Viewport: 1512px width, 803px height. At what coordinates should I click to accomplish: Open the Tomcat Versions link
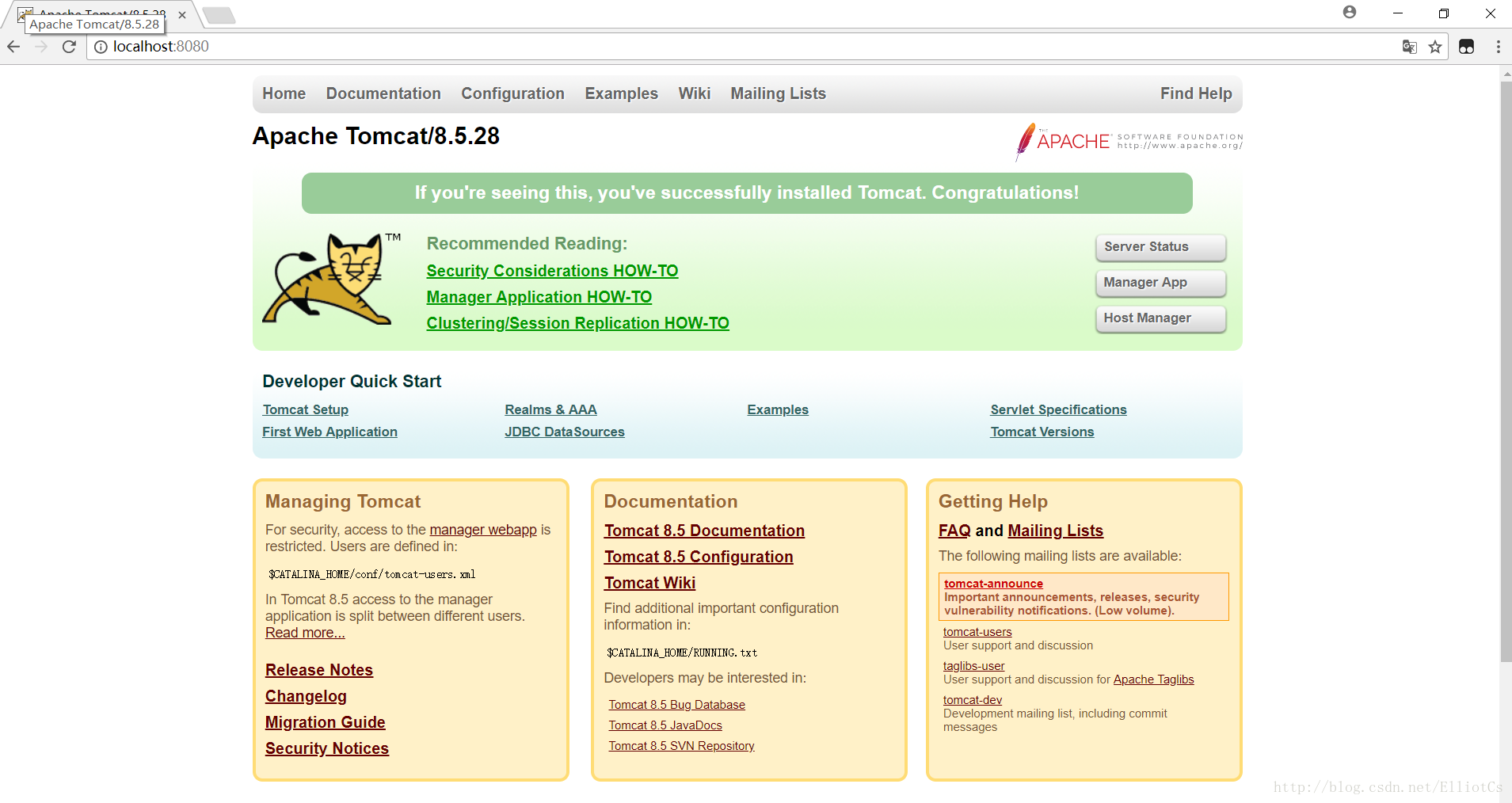(x=1042, y=432)
